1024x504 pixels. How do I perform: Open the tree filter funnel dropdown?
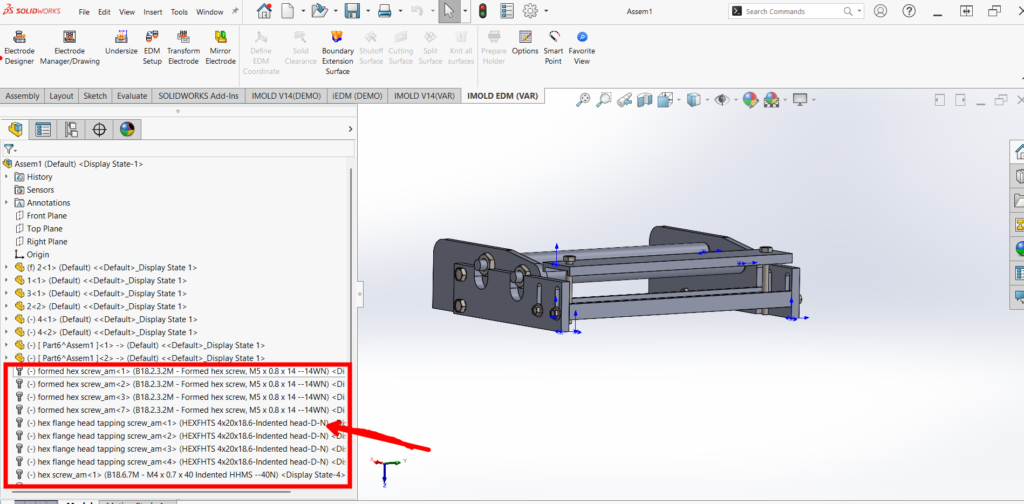click(10, 150)
